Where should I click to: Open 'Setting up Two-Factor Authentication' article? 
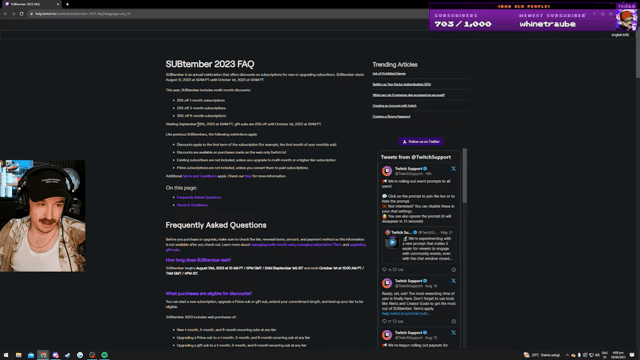[402, 84]
